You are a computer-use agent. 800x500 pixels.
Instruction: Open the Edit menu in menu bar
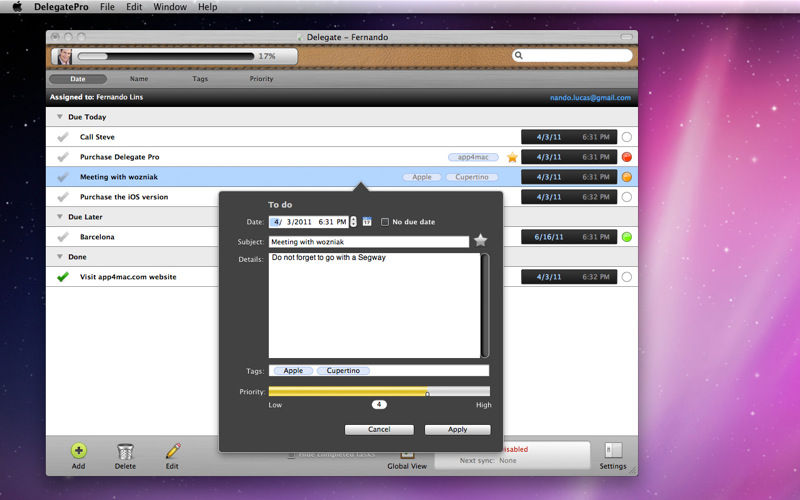pyautogui.click(x=134, y=7)
